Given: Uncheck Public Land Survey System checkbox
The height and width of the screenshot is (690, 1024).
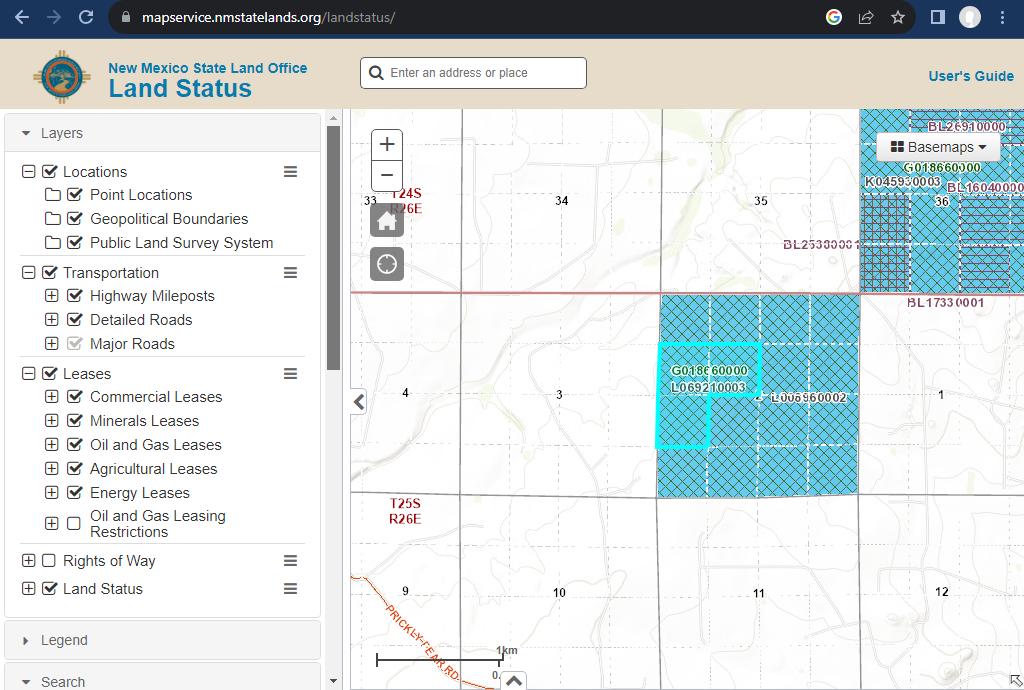Looking at the screenshot, I should pyautogui.click(x=74, y=243).
